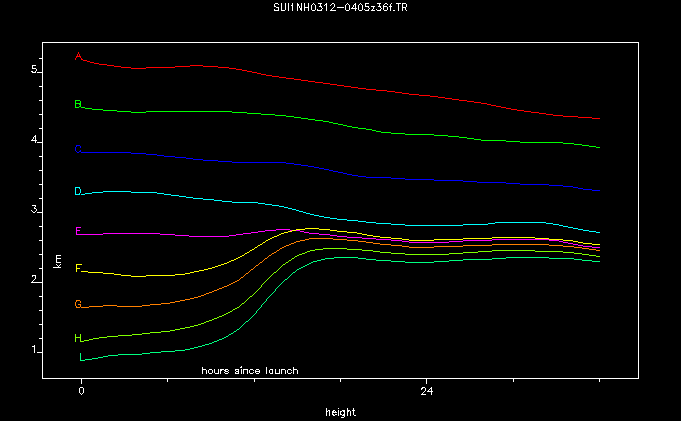This screenshot has width=681, height=421.
Task: Click the y-axis tick label 4
Action: [x=33, y=140]
